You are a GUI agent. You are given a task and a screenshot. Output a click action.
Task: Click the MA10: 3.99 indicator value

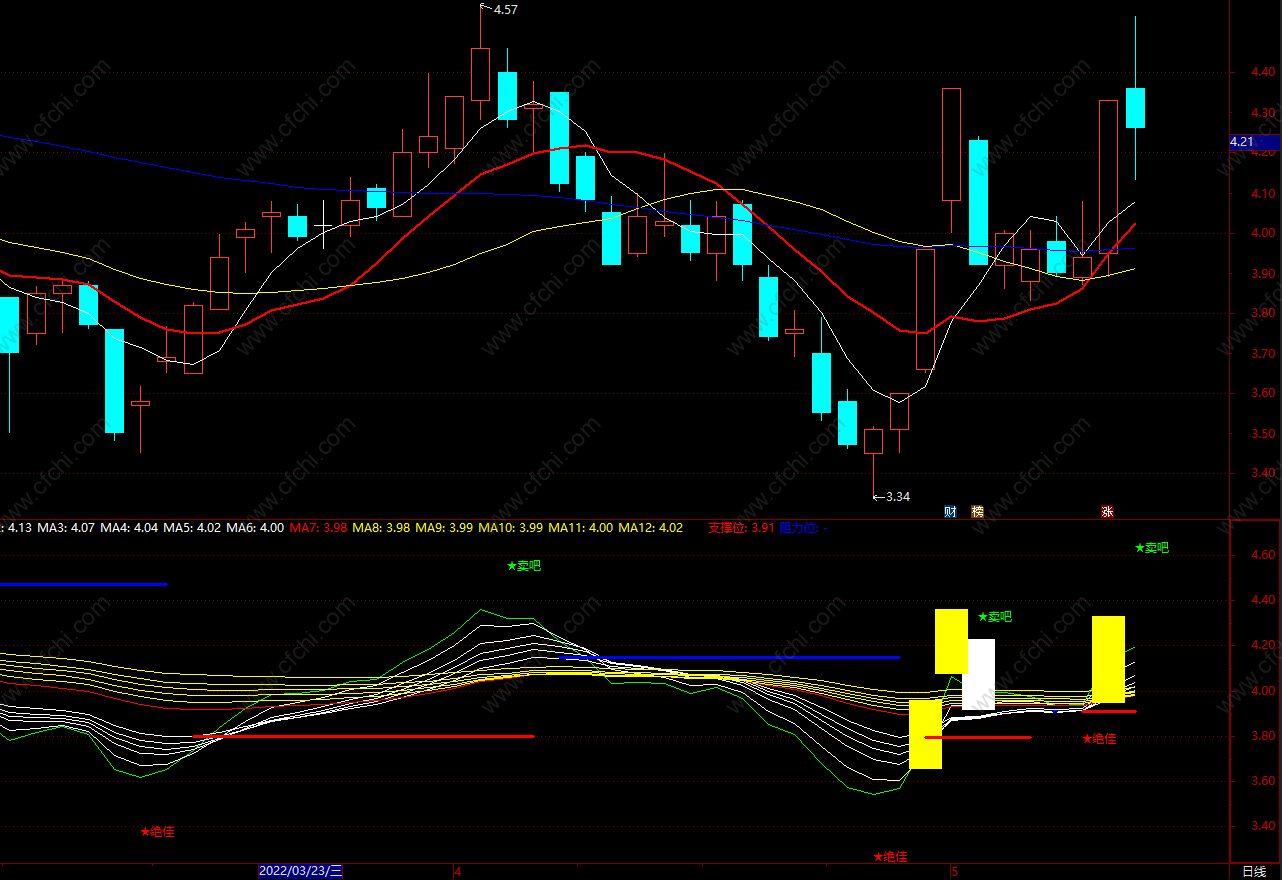pyautogui.click(x=511, y=527)
